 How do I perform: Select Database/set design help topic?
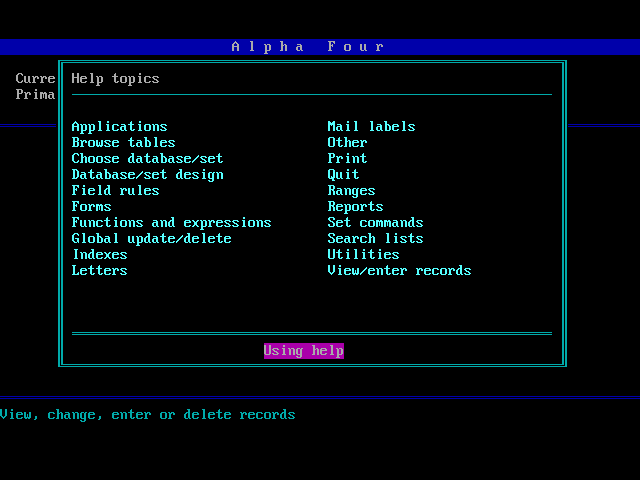[x=147, y=175]
